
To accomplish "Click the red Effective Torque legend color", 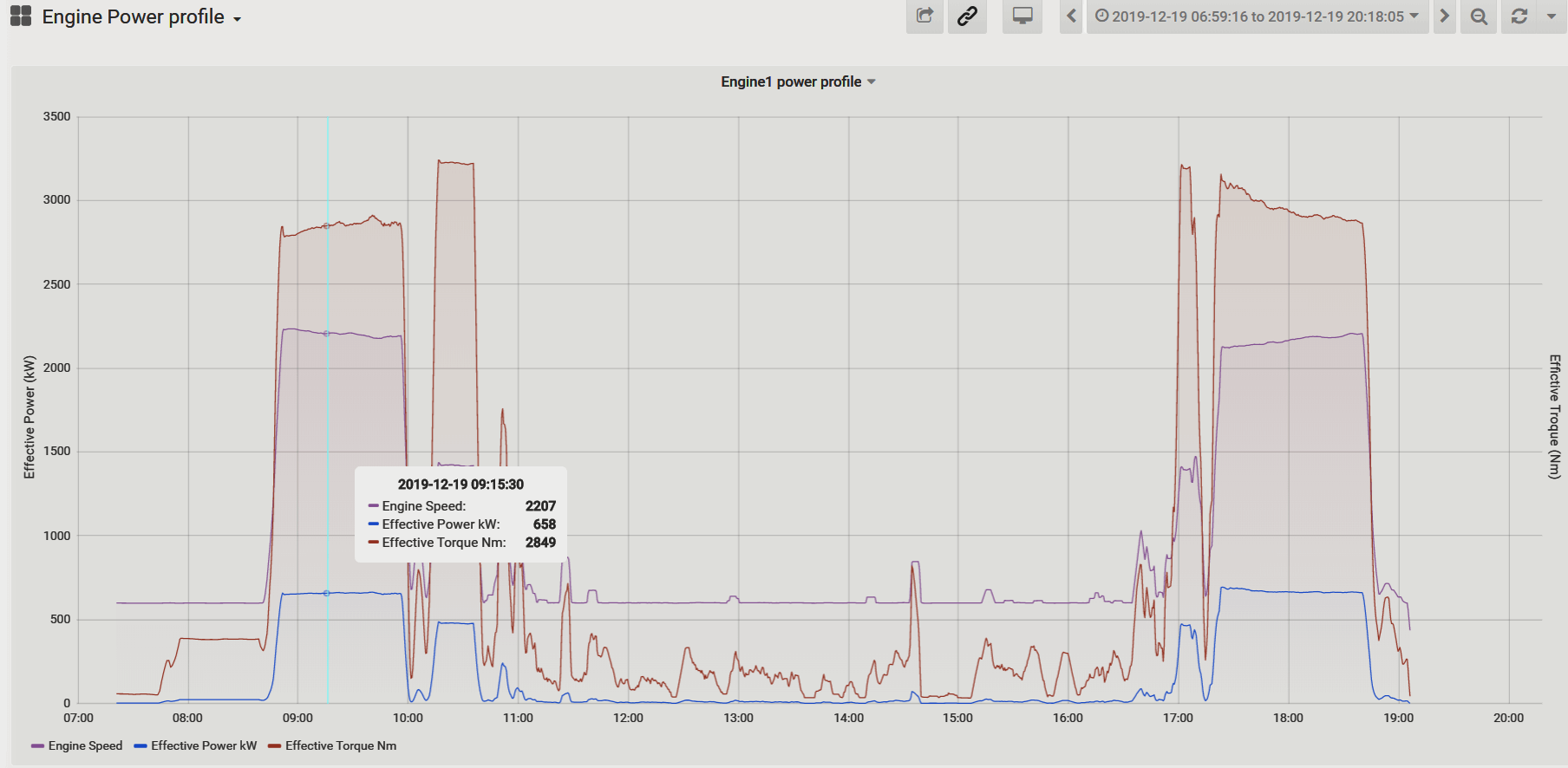I will point(275,745).
